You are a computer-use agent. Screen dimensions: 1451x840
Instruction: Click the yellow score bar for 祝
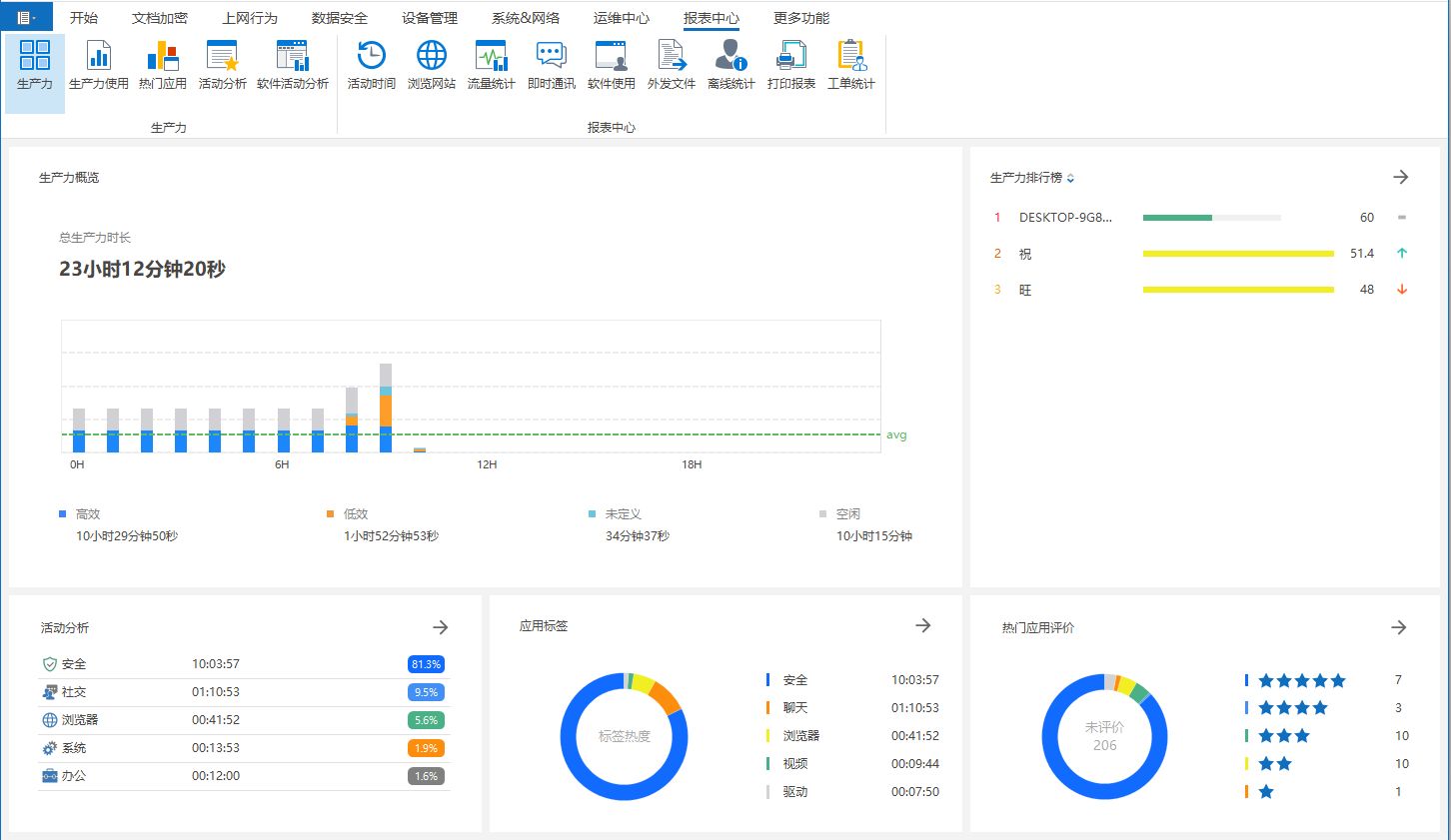click(1238, 254)
